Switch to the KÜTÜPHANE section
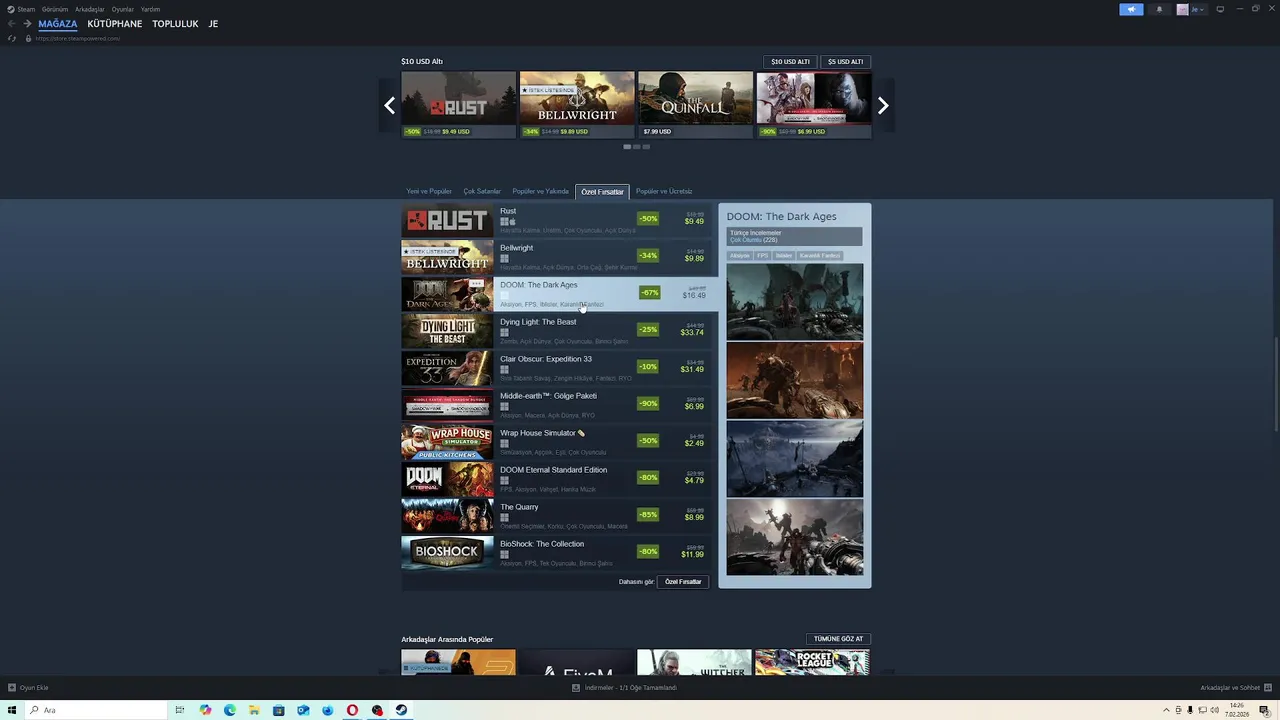 point(115,24)
